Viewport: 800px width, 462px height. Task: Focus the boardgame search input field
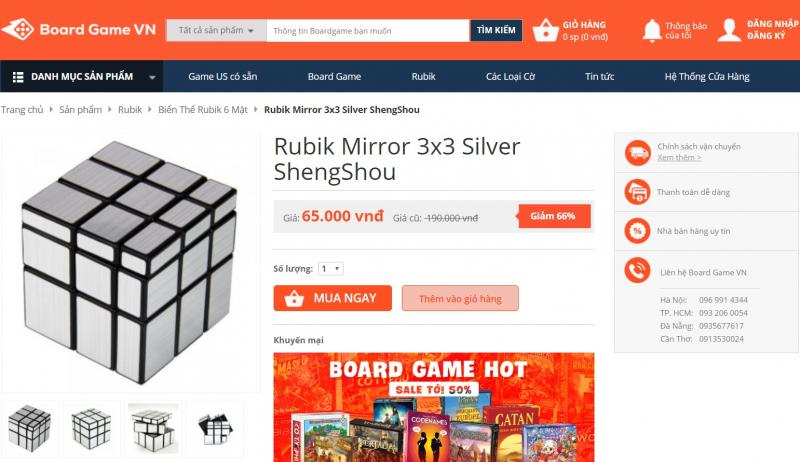[x=368, y=31]
